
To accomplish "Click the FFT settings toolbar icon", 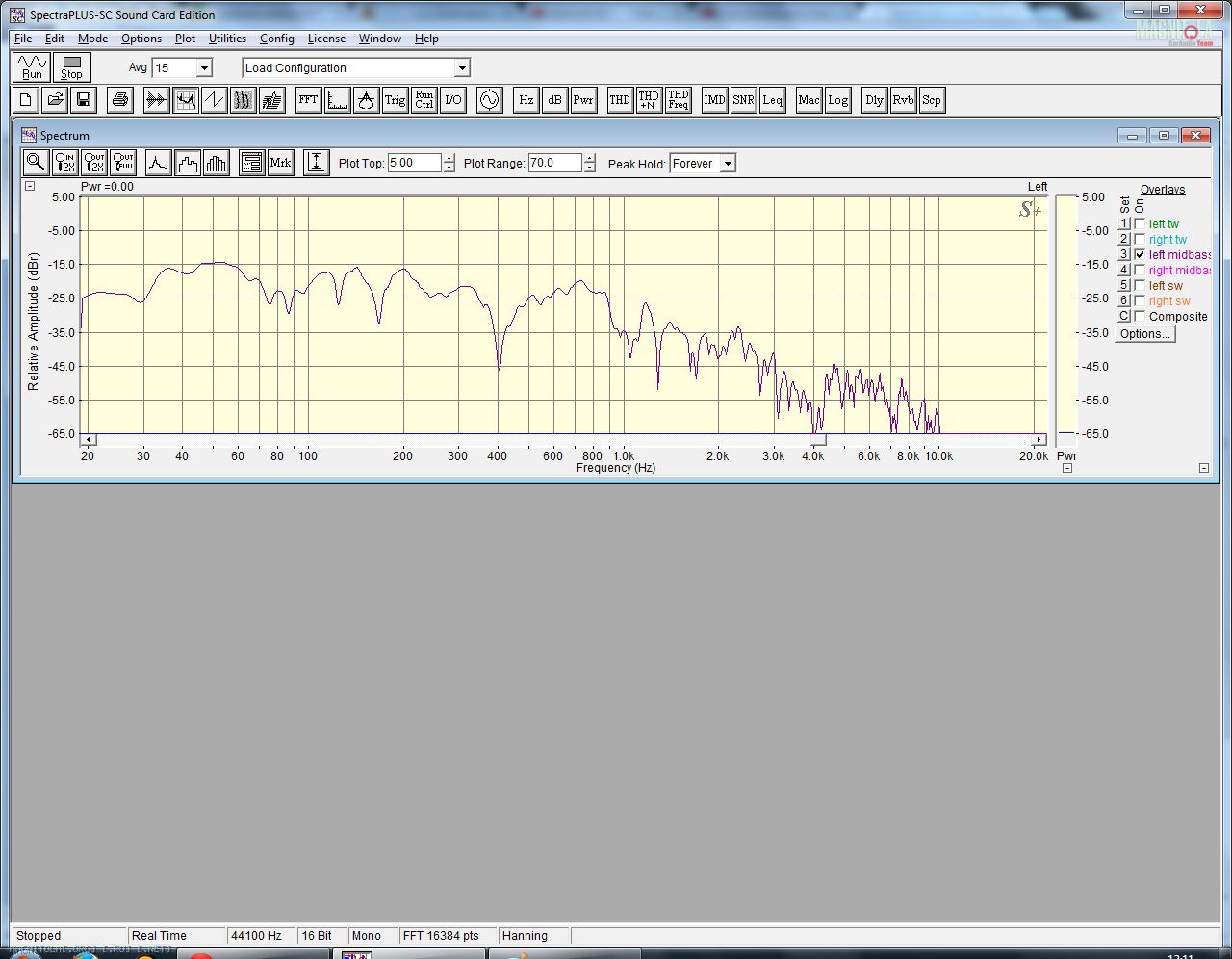I will (x=308, y=100).
